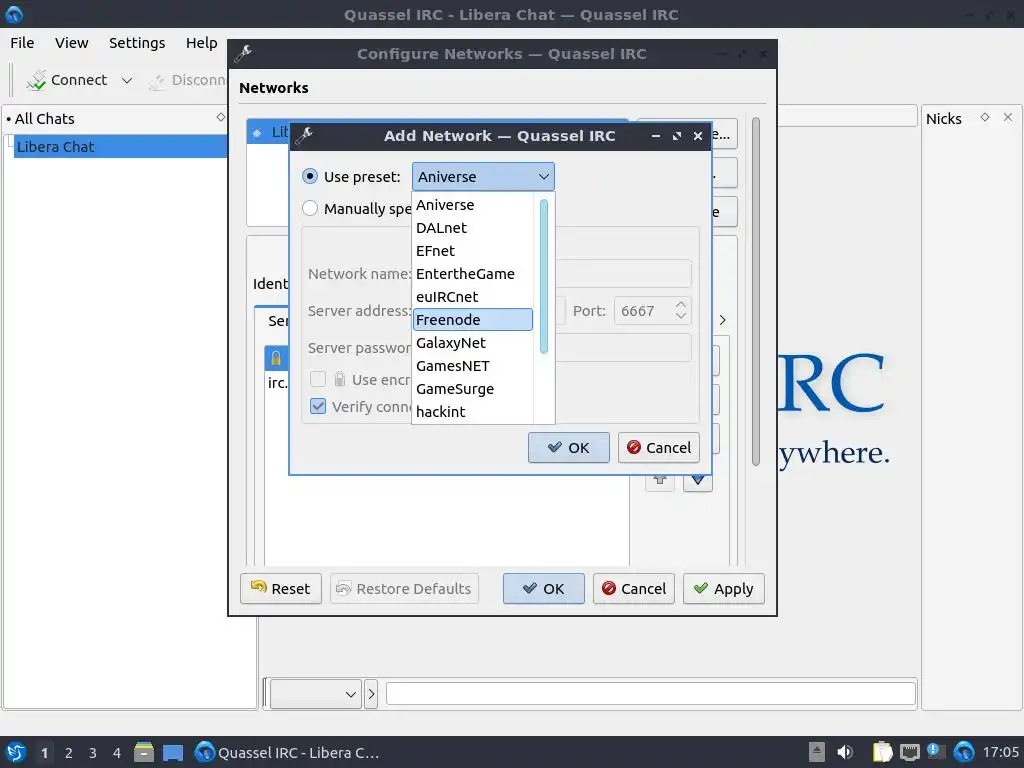Choose GalaxyNet from the preset list
The image size is (1024, 768).
point(472,343)
